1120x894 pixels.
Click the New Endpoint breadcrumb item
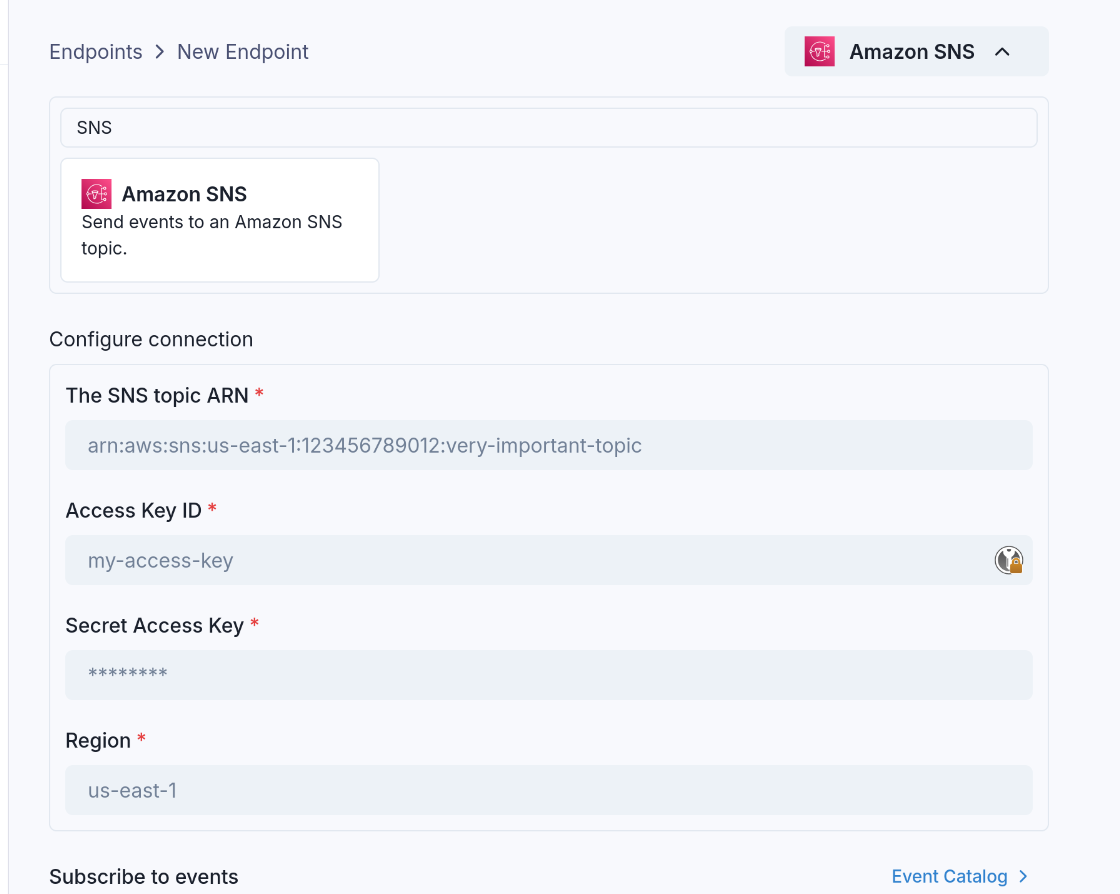(x=243, y=52)
